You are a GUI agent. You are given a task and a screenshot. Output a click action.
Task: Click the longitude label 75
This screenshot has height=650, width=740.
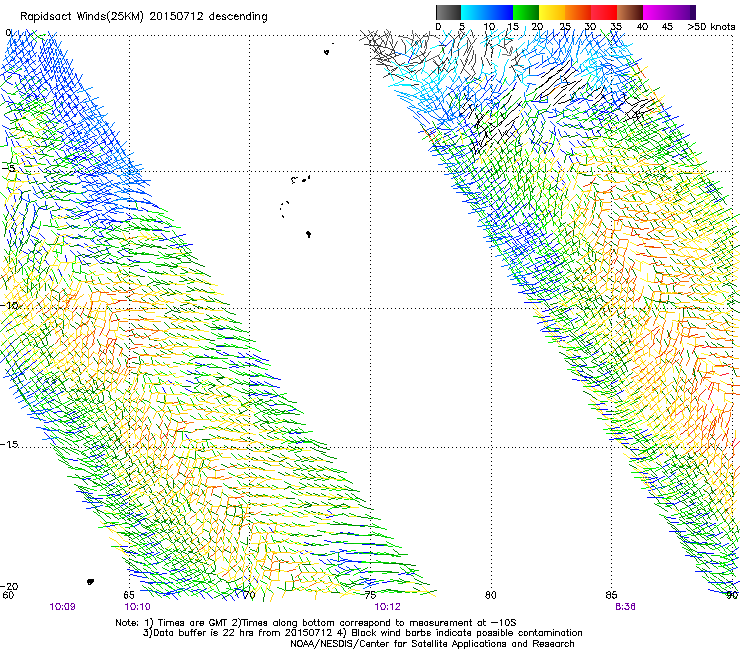pos(370,595)
